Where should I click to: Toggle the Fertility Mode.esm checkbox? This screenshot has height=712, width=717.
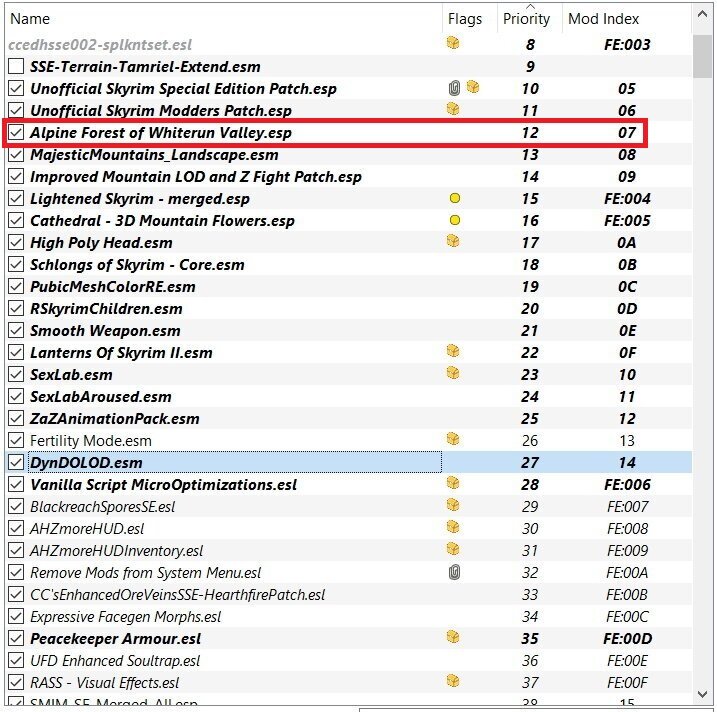[16, 440]
